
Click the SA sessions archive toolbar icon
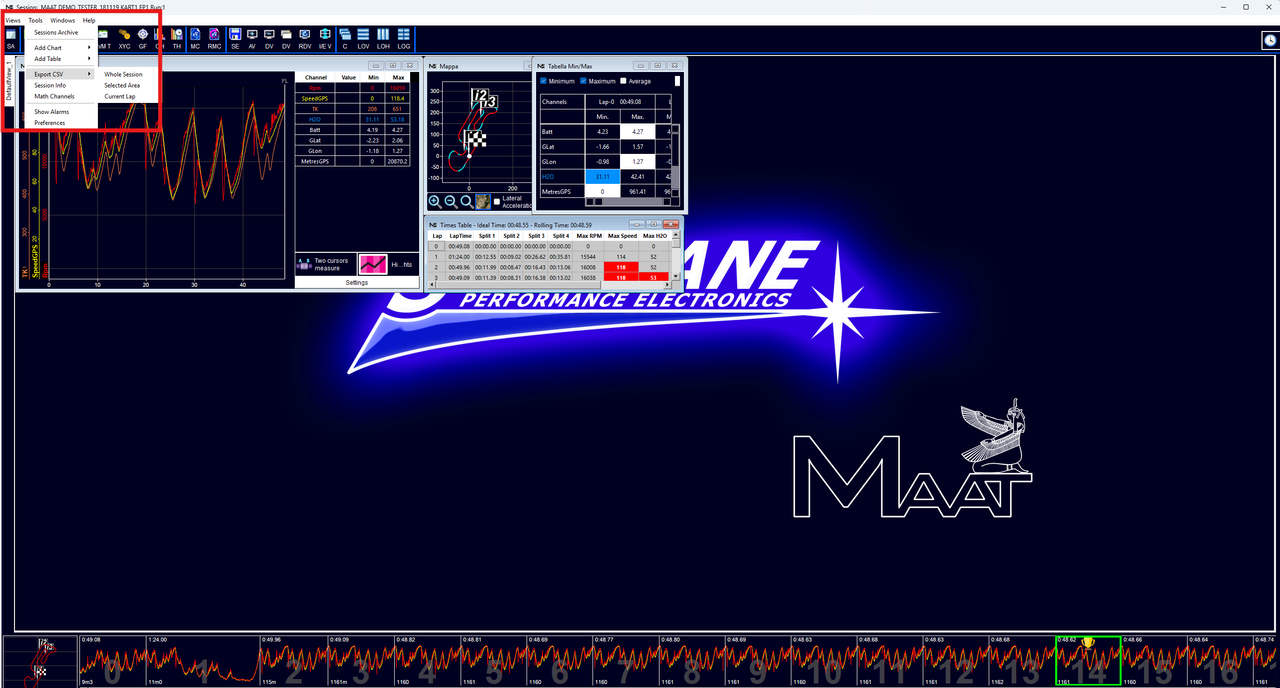pos(10,39)
